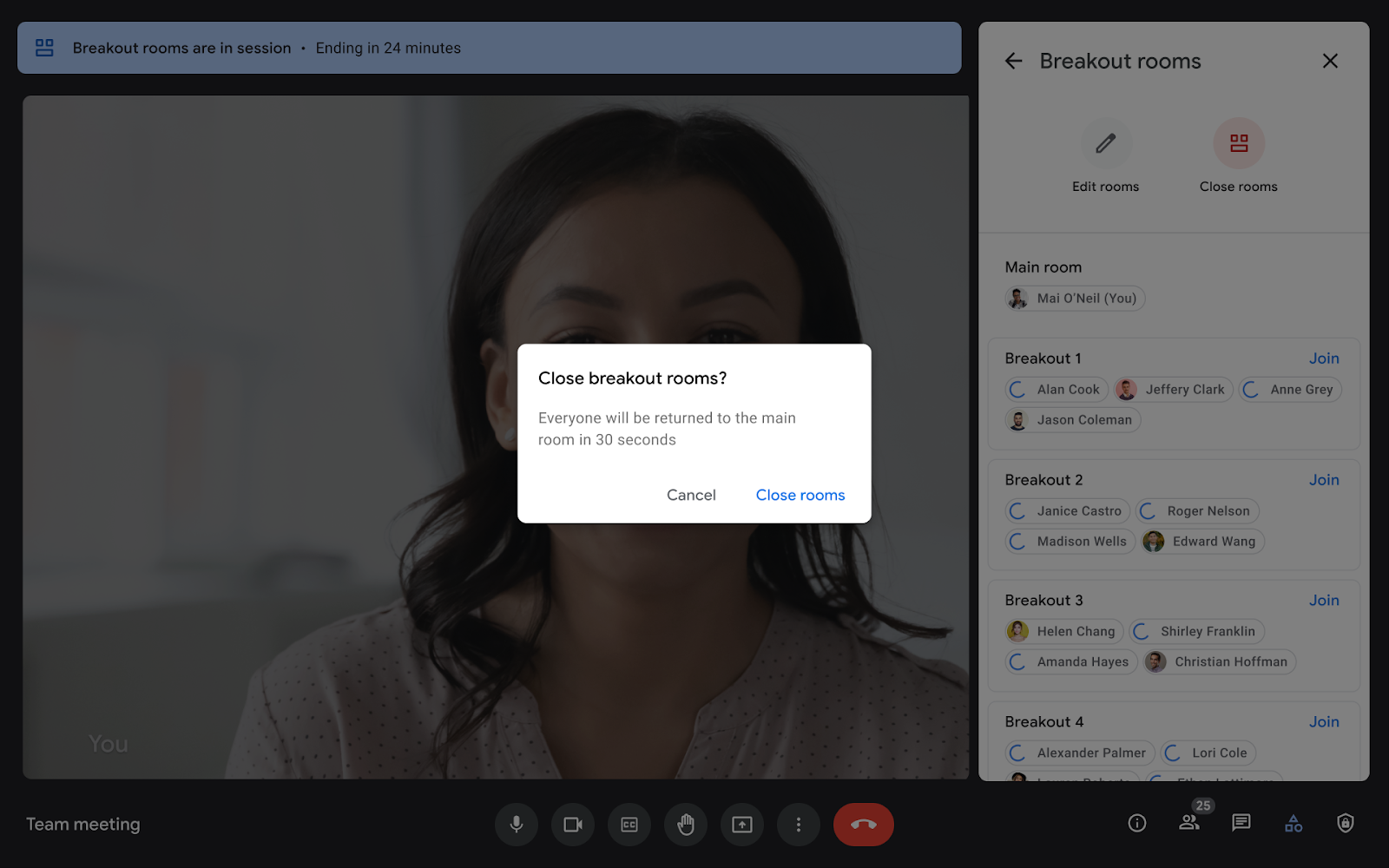Click the red Close rooms panel icon

[1239, 143]
